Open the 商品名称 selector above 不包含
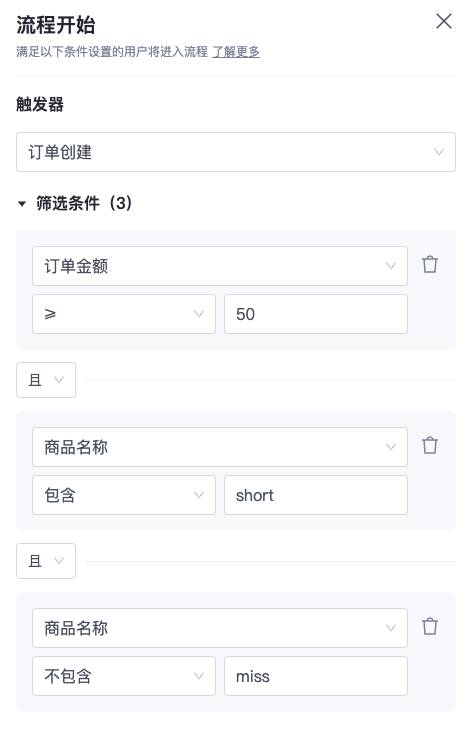Image resolution: width=475 pixels, height=738 pixels. click(220, 628)
